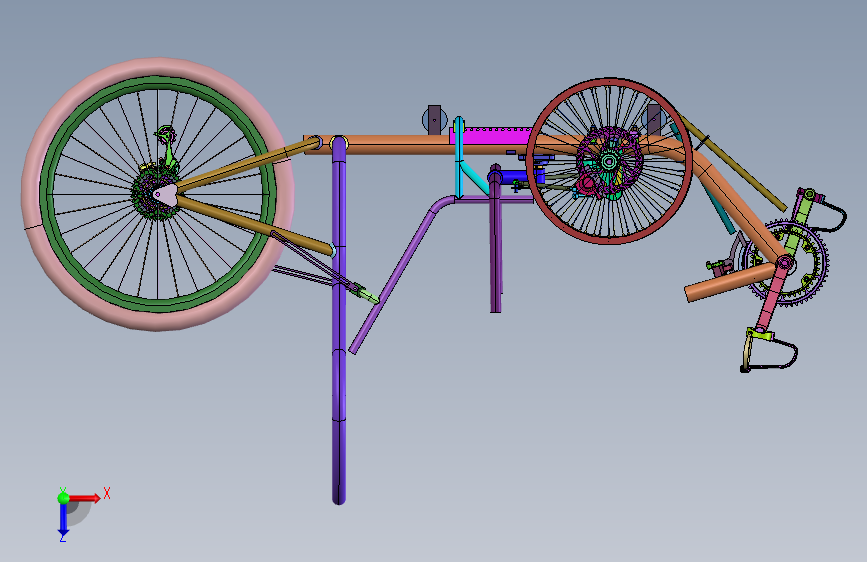Screen dimensions: 867x562
Task: Click the magenta rectangular plate on the frame
Action: click(494, 136)
